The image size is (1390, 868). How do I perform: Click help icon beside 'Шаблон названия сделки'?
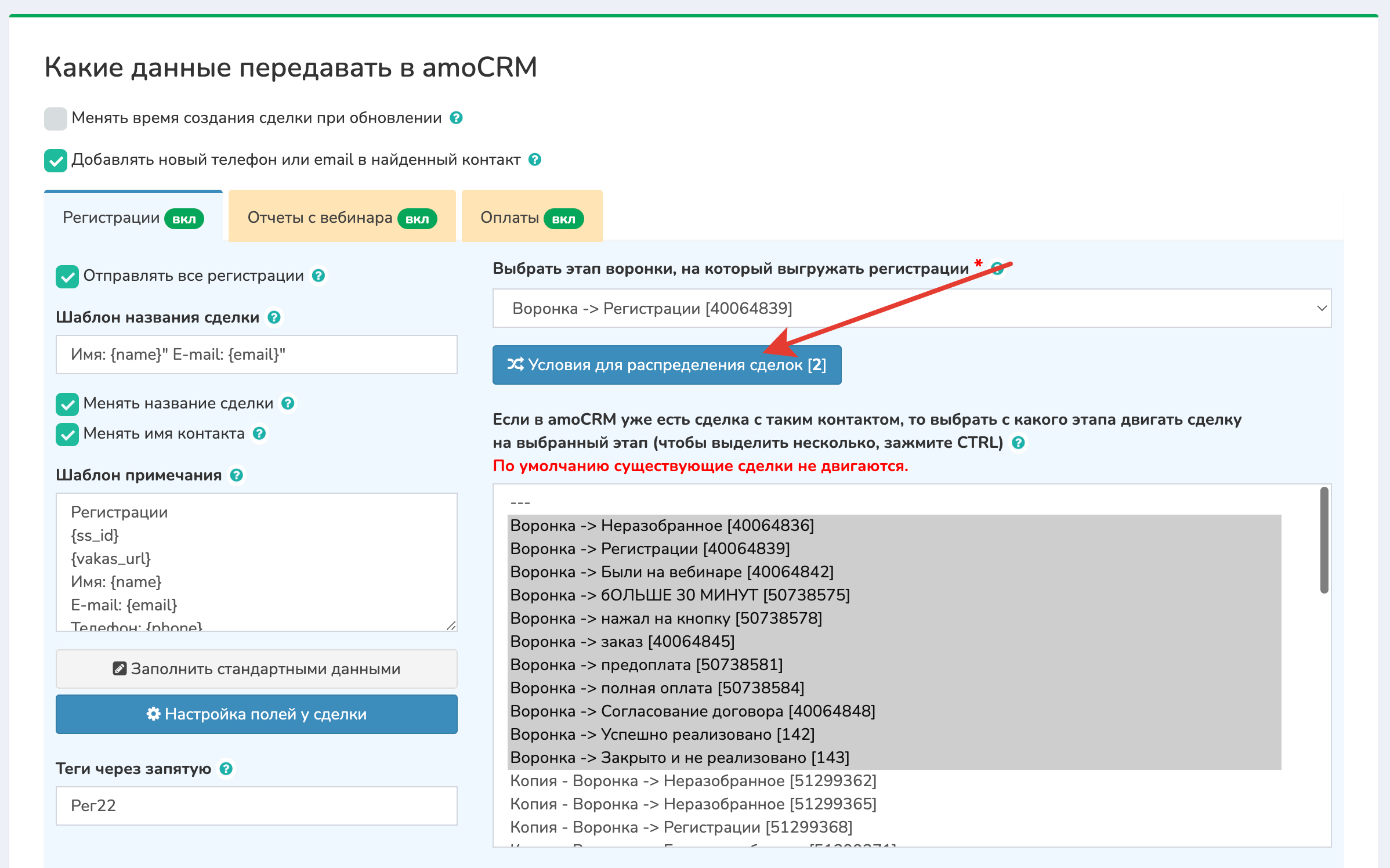(274, 317)
